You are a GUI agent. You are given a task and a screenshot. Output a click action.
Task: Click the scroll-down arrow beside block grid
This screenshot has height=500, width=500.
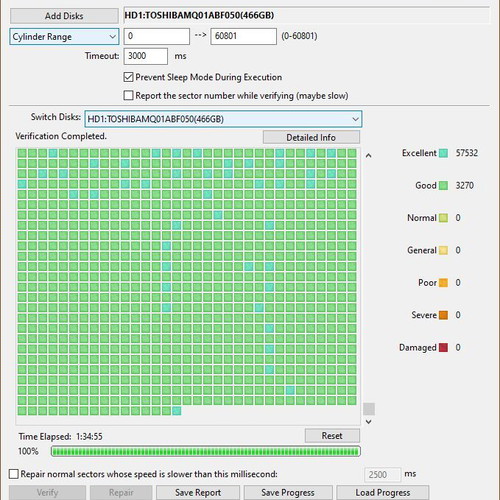click(x=368, y=422)
